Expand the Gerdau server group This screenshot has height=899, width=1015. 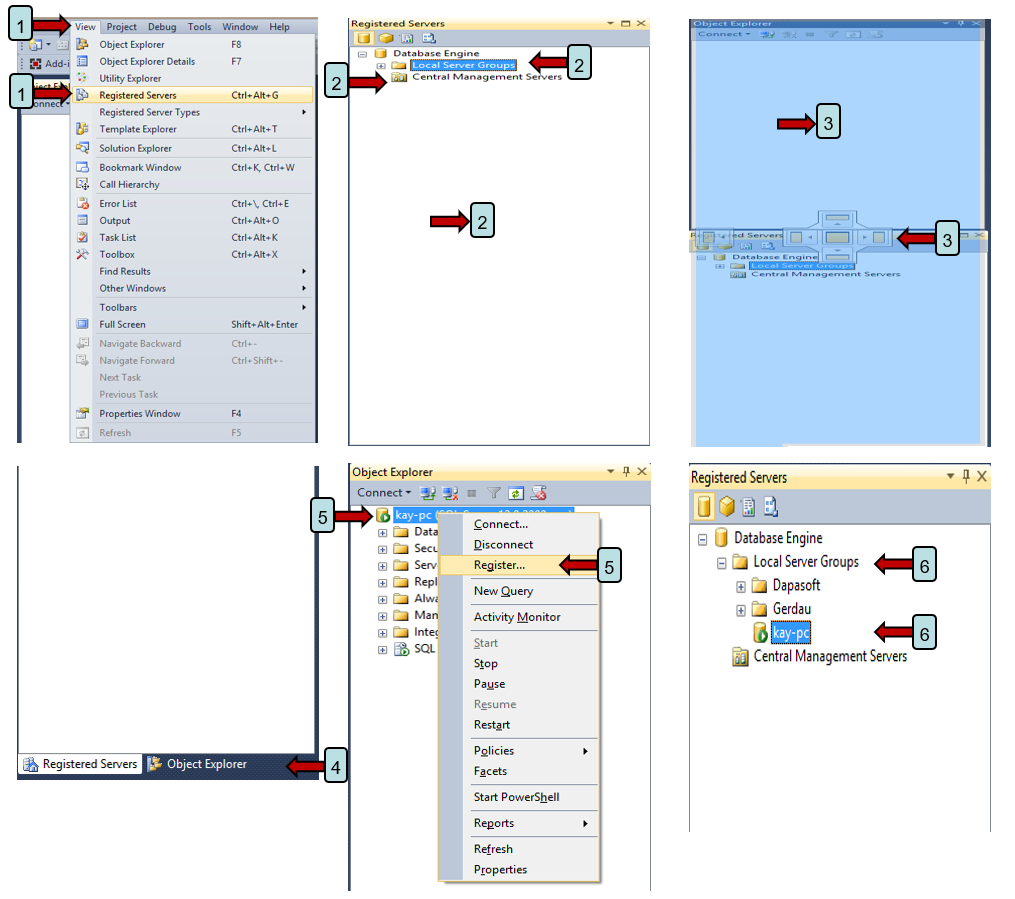[x=741, y=610]
